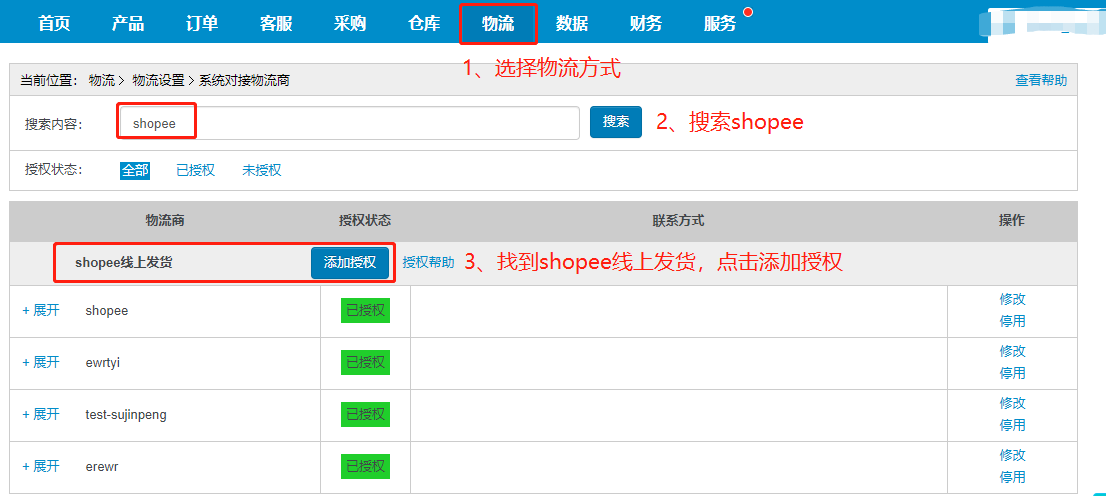Click the 物流商 column header
The height and width of the screenshot is (496, 1106).
coord(165,221)
